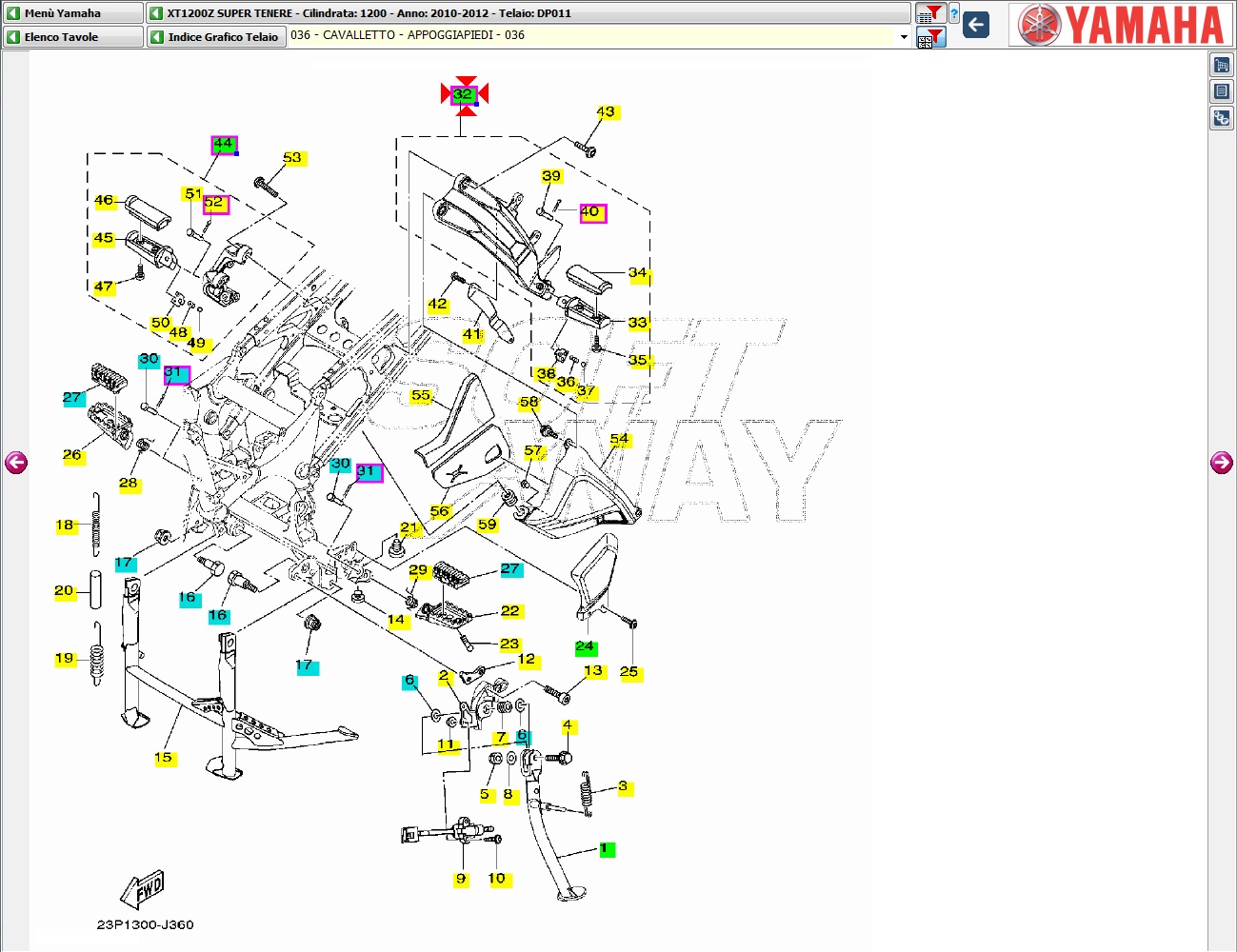Select green part label 44 in the diagram
This screenshot has width=1237, height=952.
pyautogui.click(x=223, y=145)
